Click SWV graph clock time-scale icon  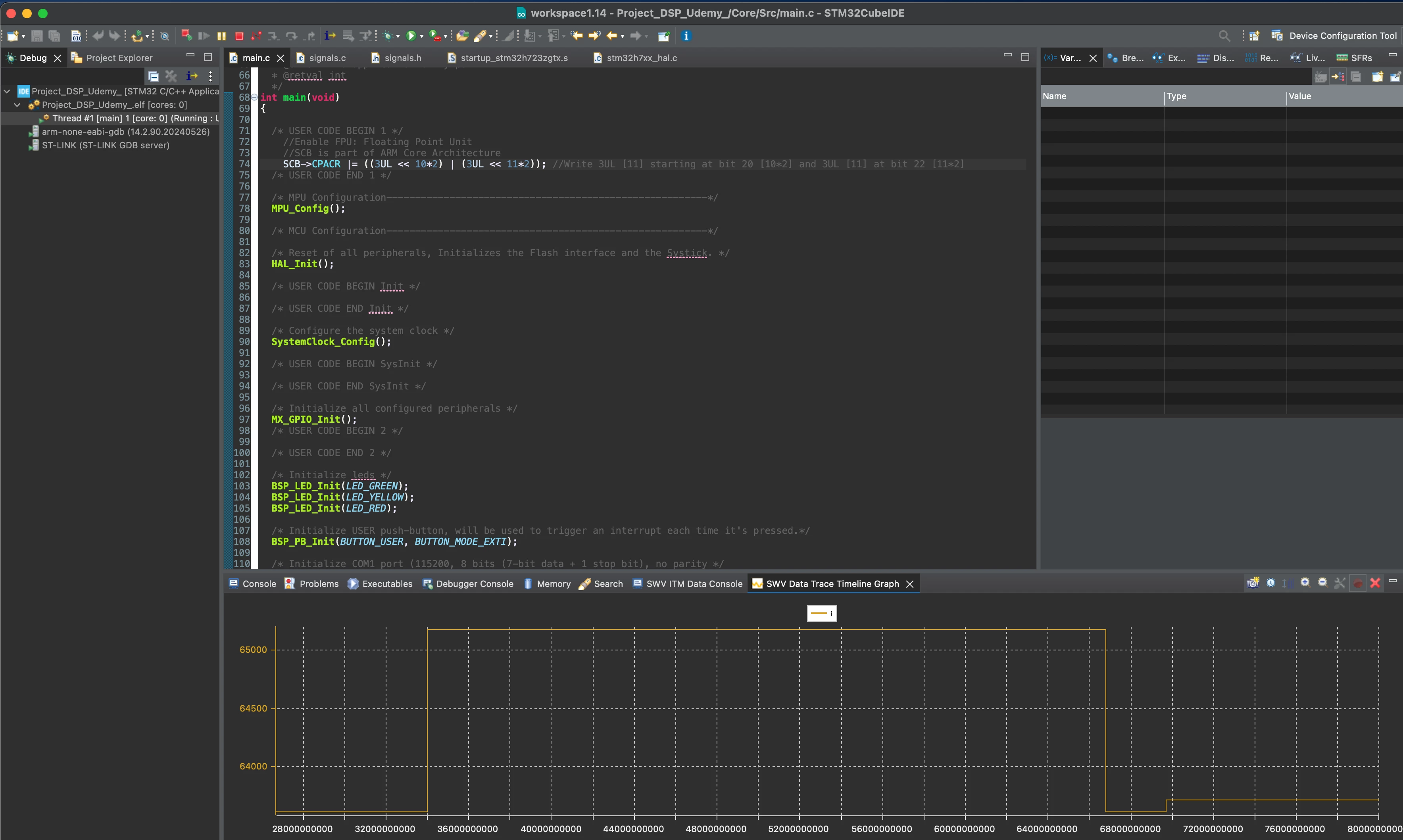[1270, 583]
